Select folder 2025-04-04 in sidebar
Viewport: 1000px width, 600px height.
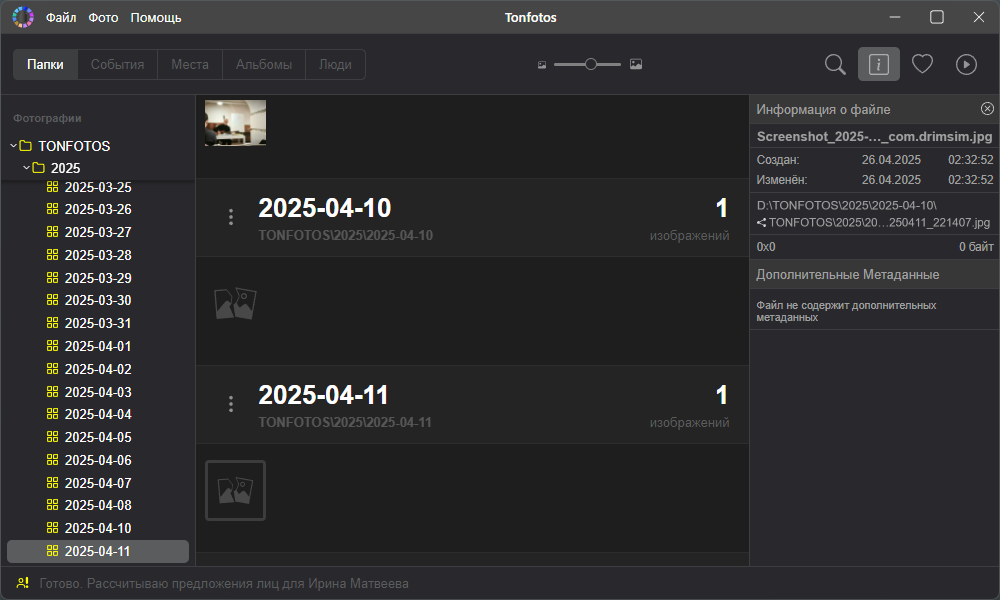tap(98, 414)
